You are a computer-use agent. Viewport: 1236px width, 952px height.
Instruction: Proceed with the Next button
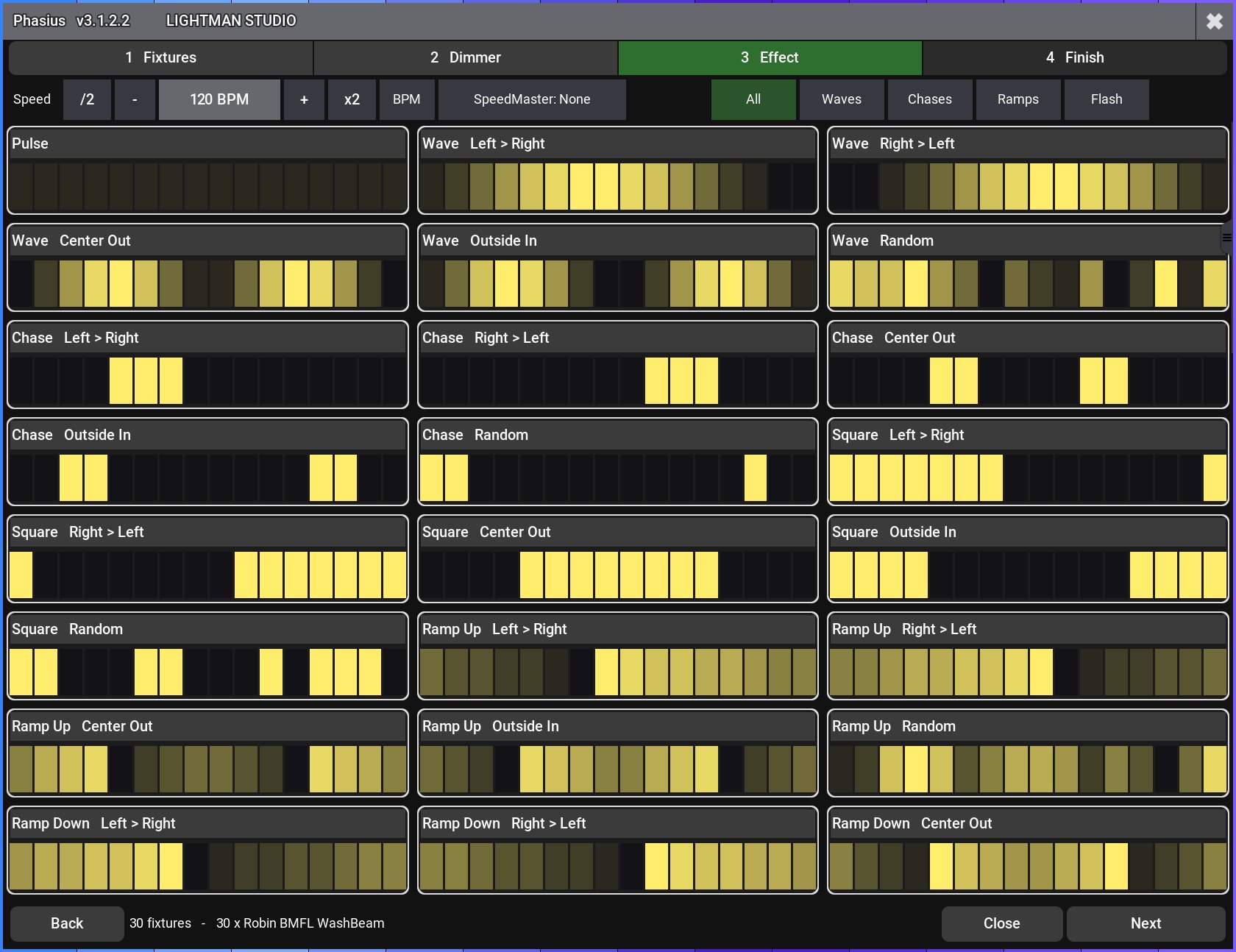pyautogui.click(x=1146, y=923)
